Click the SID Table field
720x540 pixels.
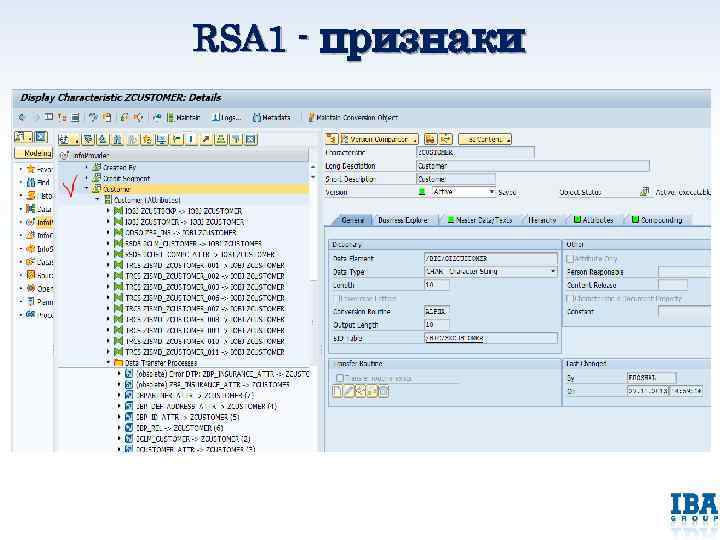pos(491,338)
